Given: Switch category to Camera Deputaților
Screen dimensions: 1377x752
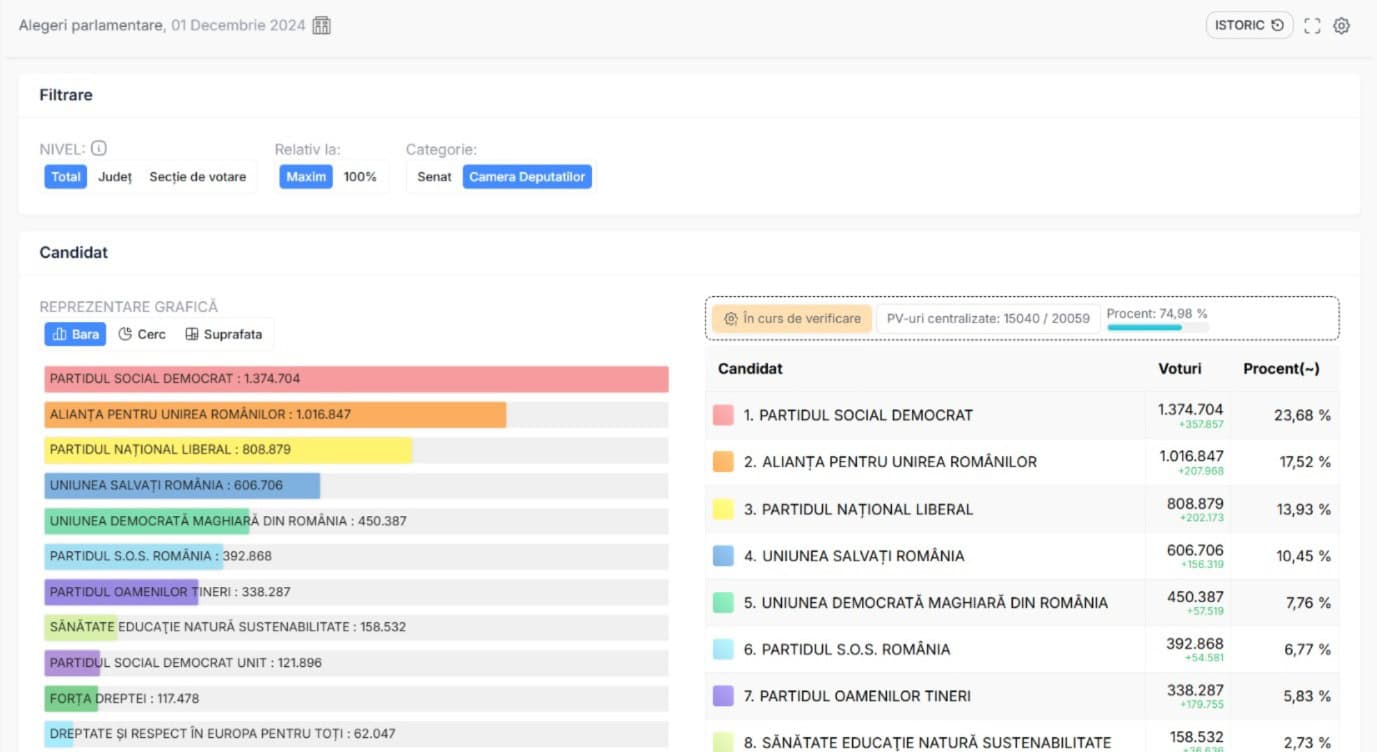Looking at the screenshot, I should 527,177.
